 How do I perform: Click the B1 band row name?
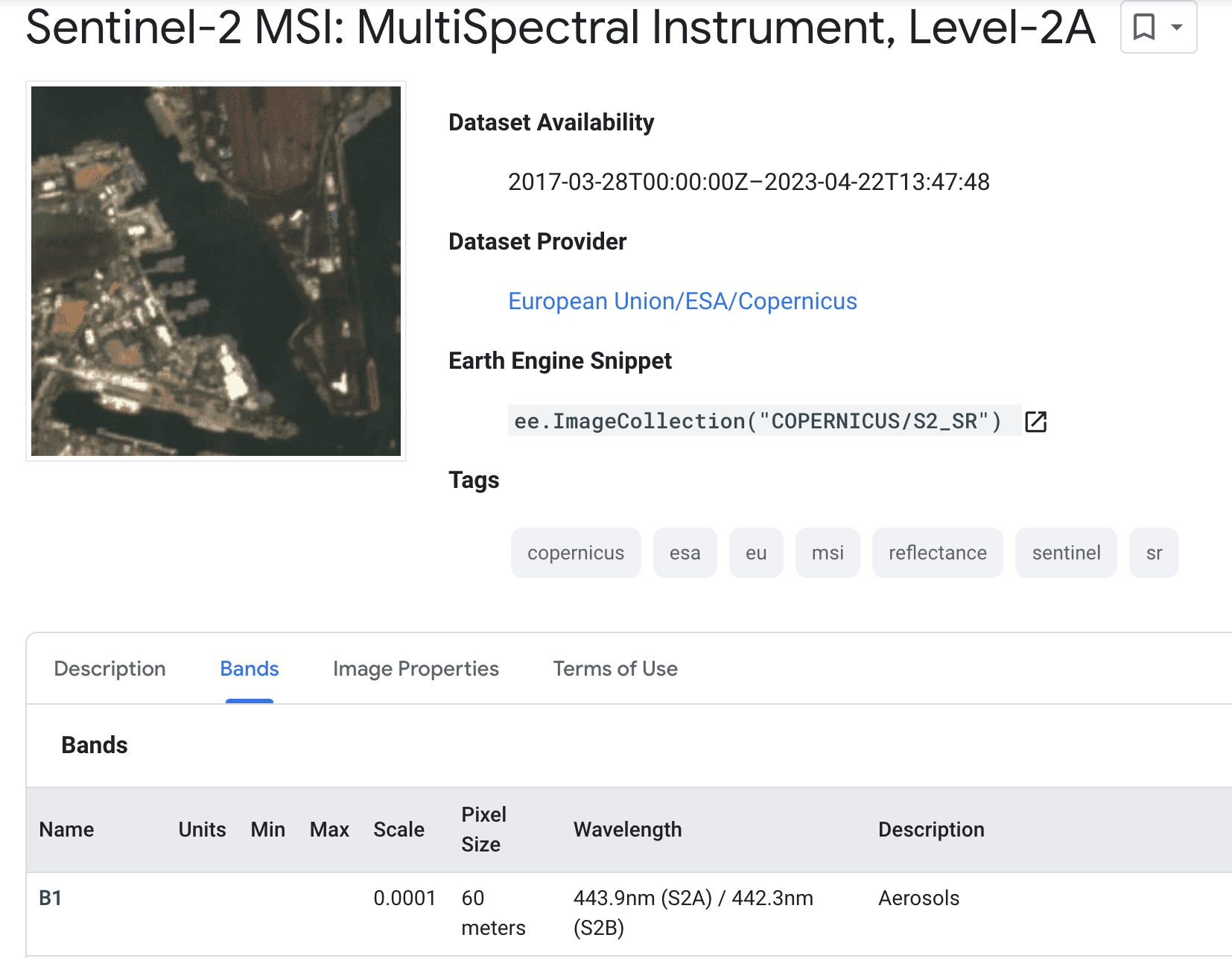pos(51,898)
